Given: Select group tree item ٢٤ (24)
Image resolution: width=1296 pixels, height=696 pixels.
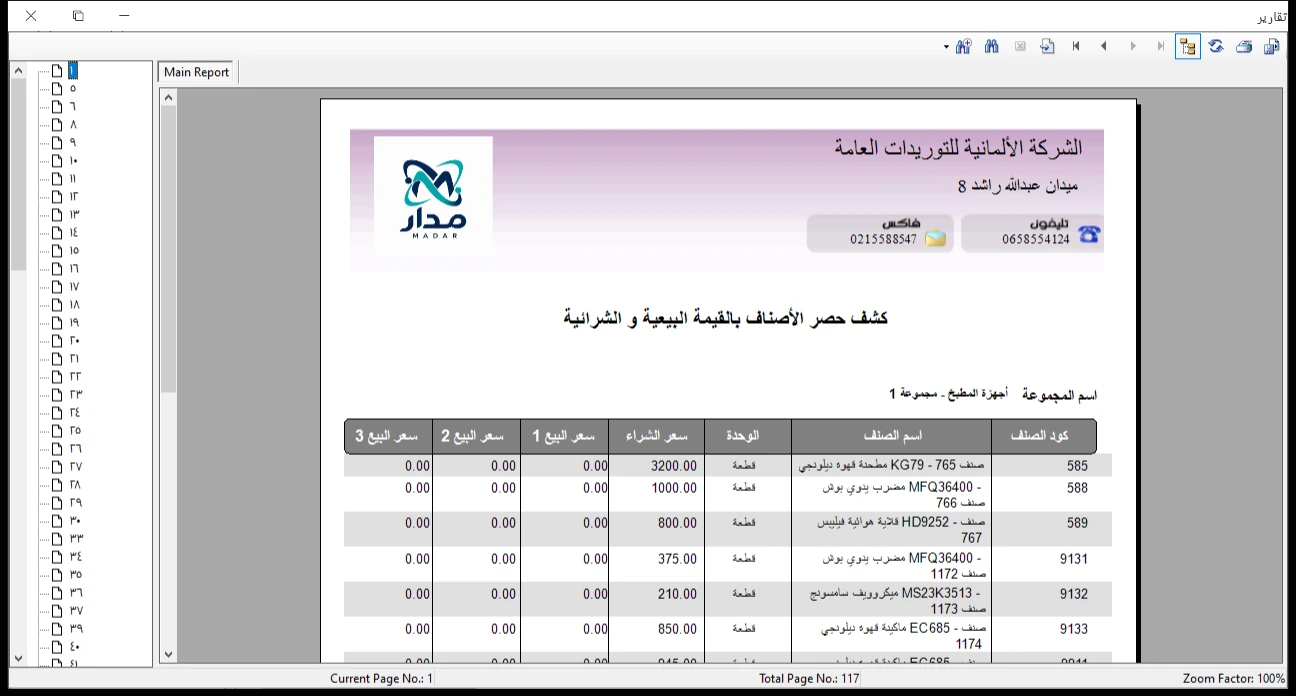Looking at the screenshot, I should pos(75,413).
